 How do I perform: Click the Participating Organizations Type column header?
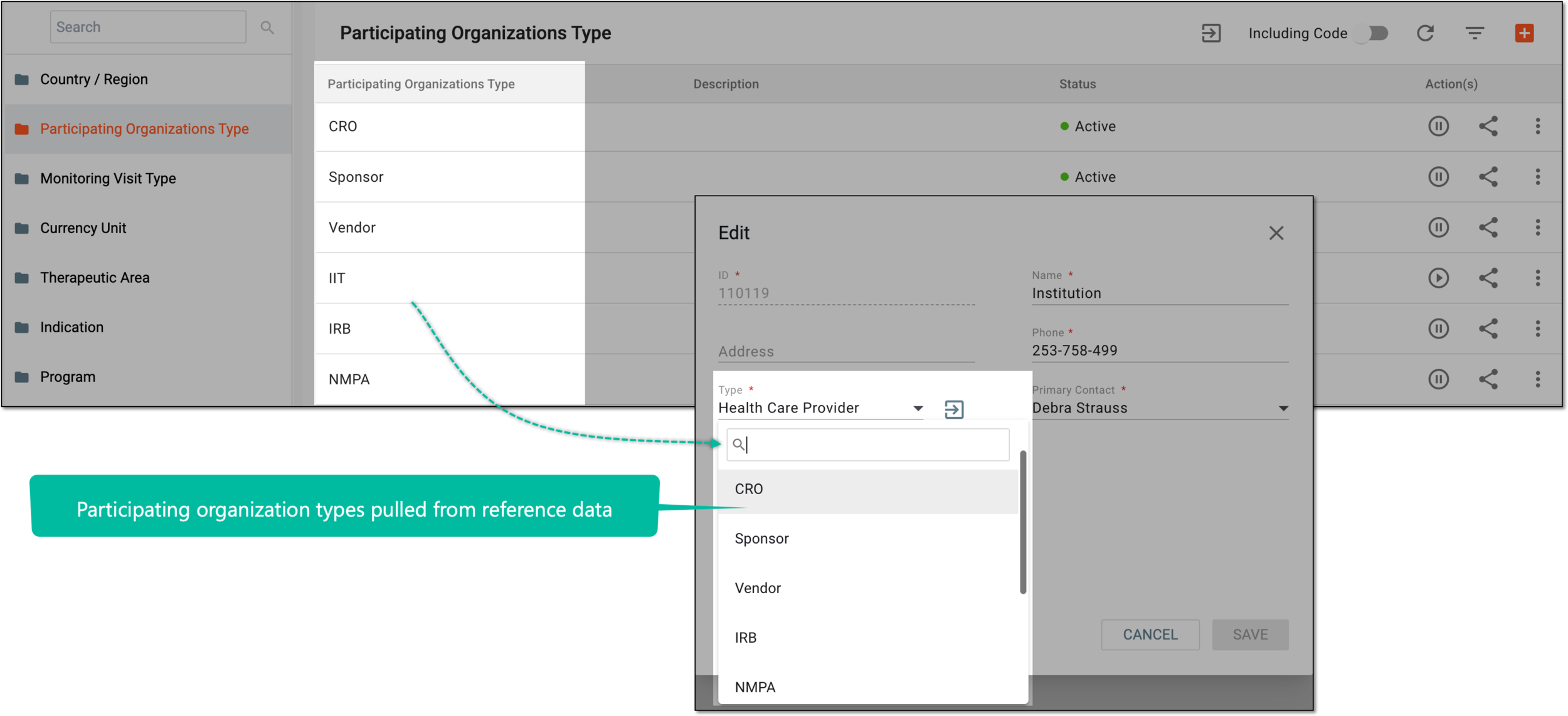click(x=421, y=84)
